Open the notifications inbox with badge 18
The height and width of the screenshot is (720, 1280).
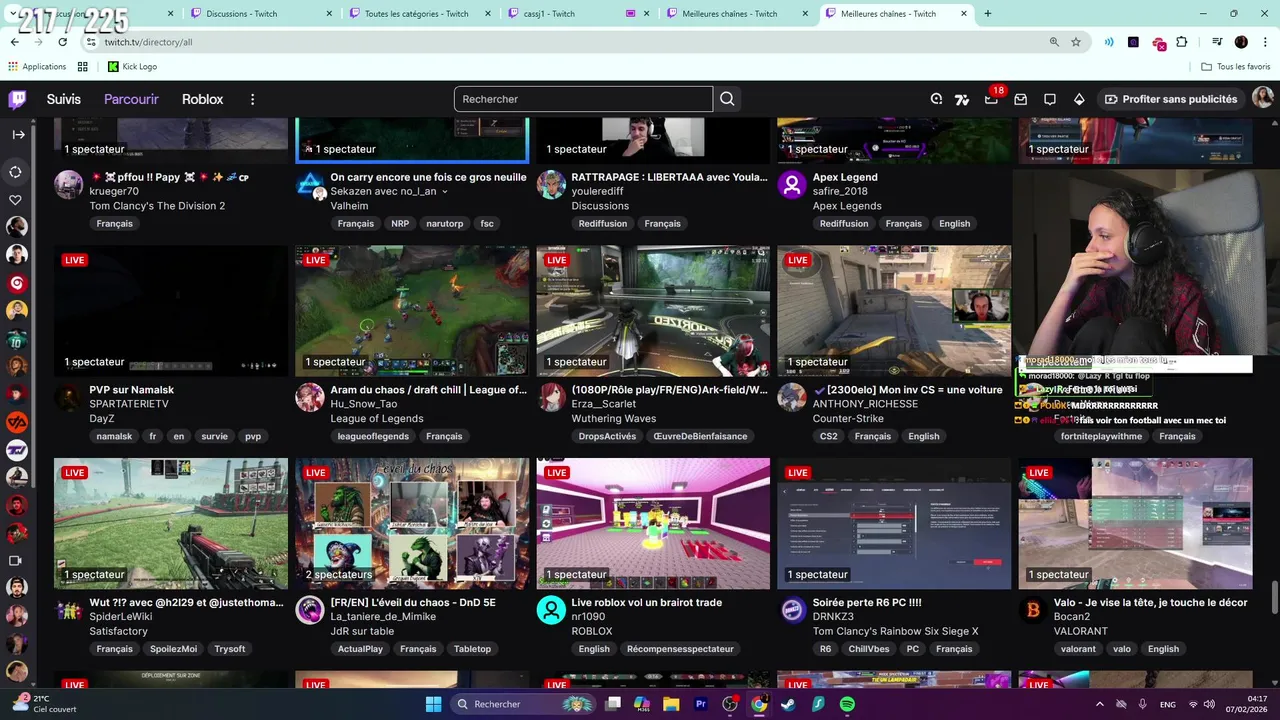click(x=991, y=99)
